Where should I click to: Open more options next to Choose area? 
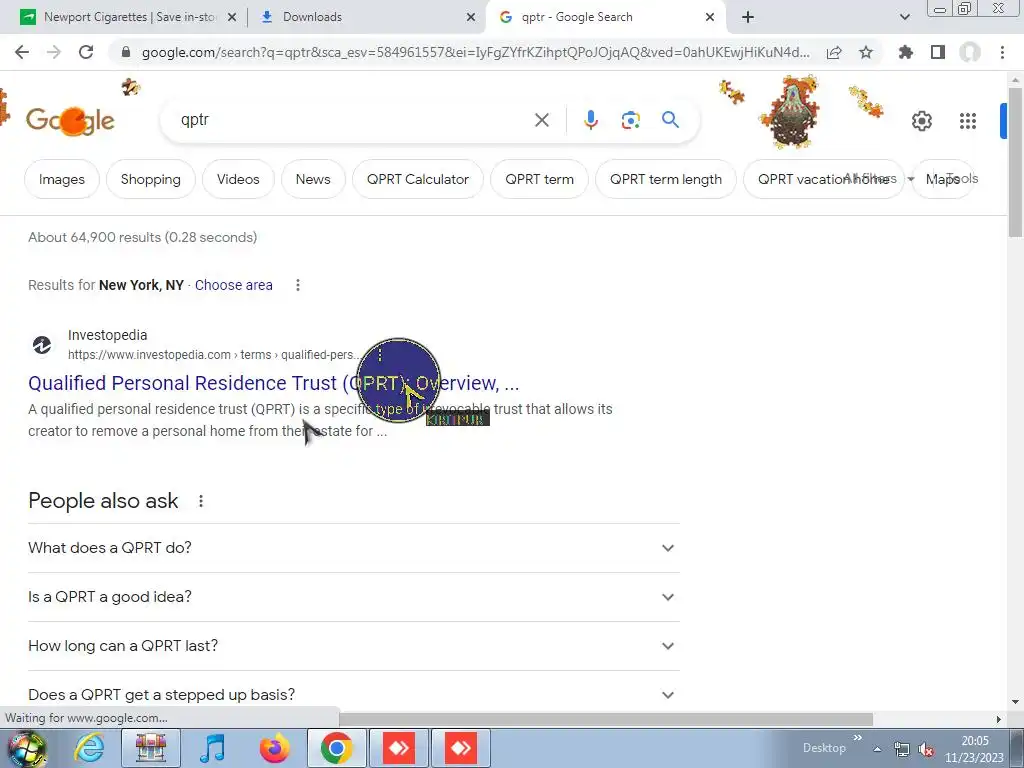tap(298, 285)
